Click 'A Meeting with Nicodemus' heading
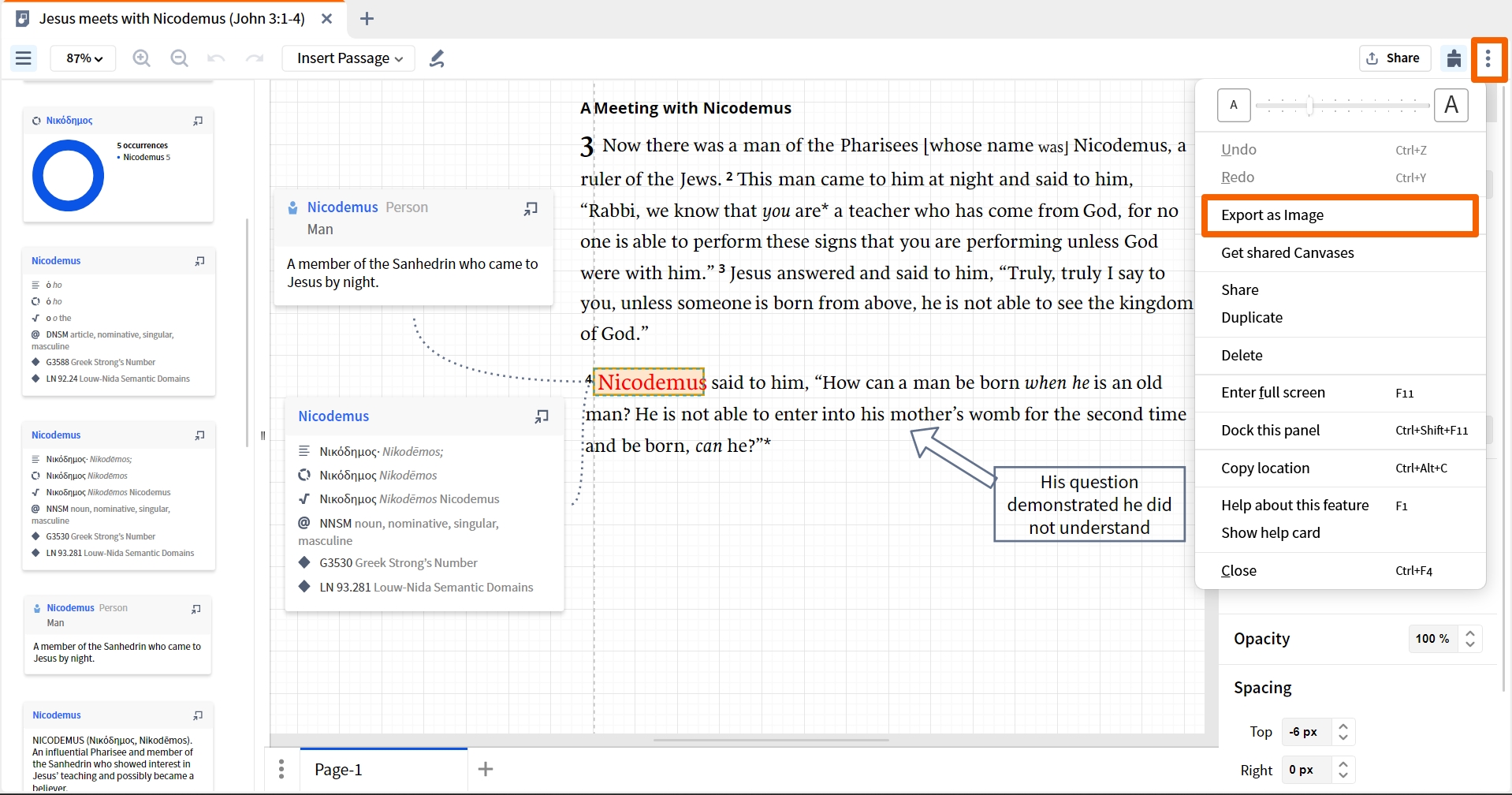1512x795 pixels. [686, 108]
